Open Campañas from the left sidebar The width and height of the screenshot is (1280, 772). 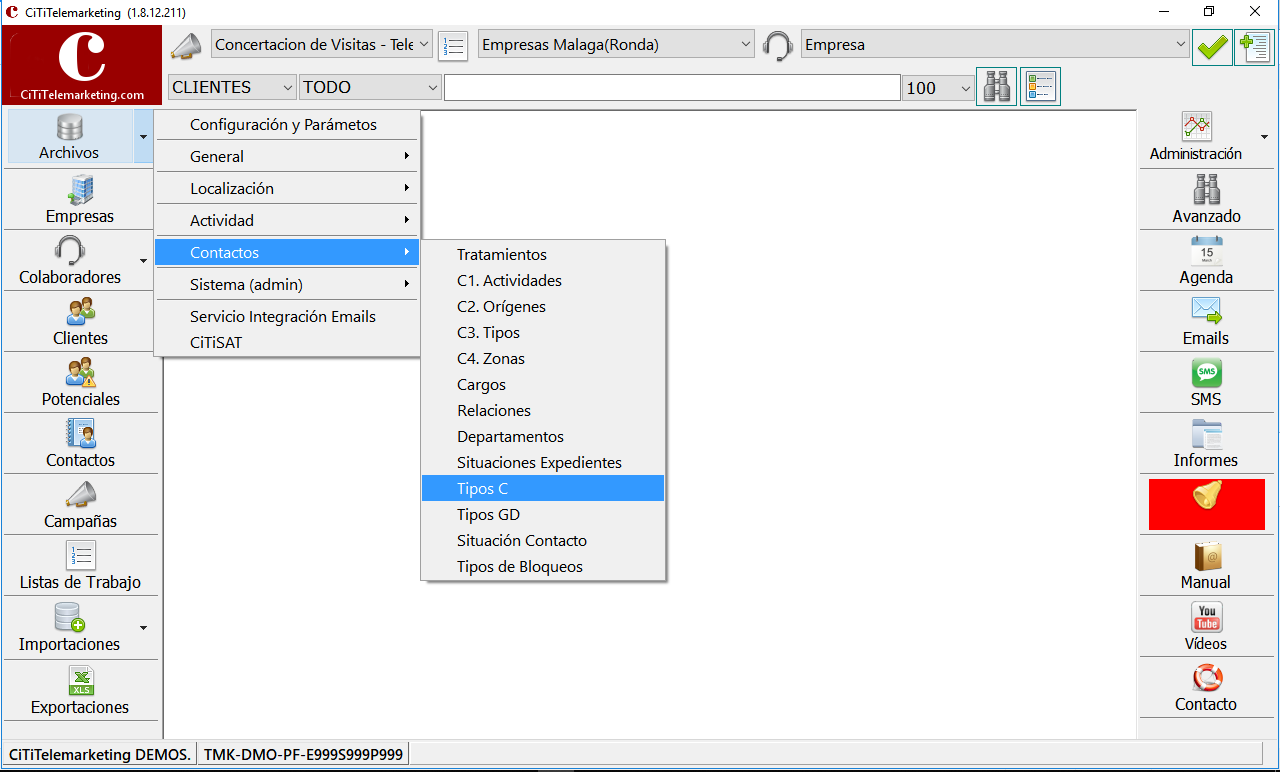[80, 504]
